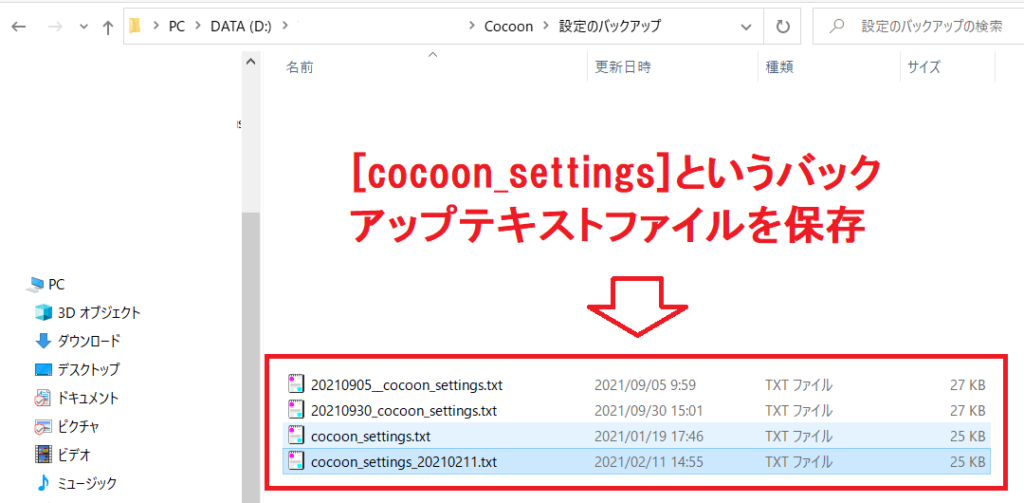Click date 2021/09/05 9:59
Screen dimensions: 1024x503
pyautogui.click(x=645, y=385)
